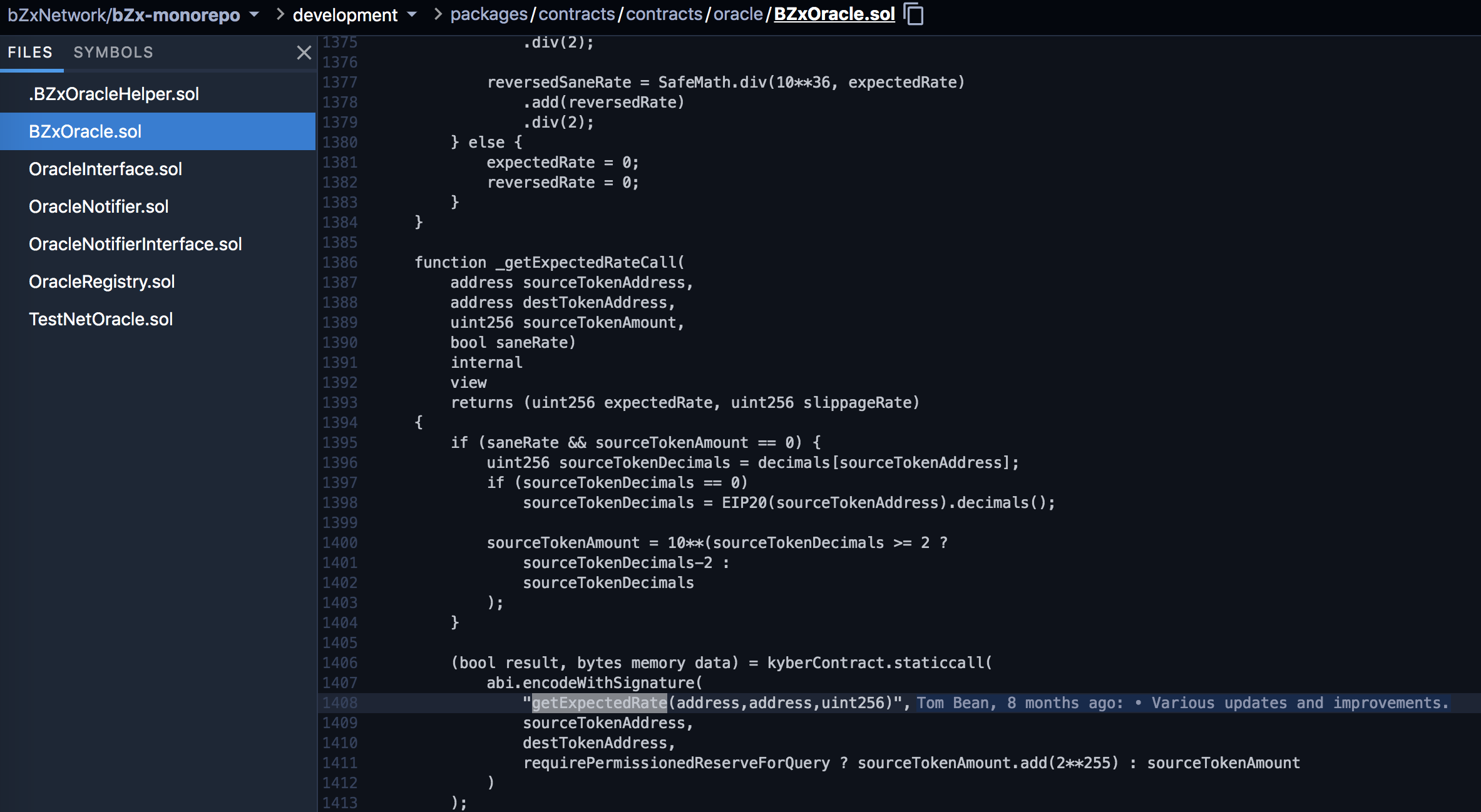Click the Tom Bean blame annotation
This screenshot has width=1481, height=812.
pos(1183,703)
